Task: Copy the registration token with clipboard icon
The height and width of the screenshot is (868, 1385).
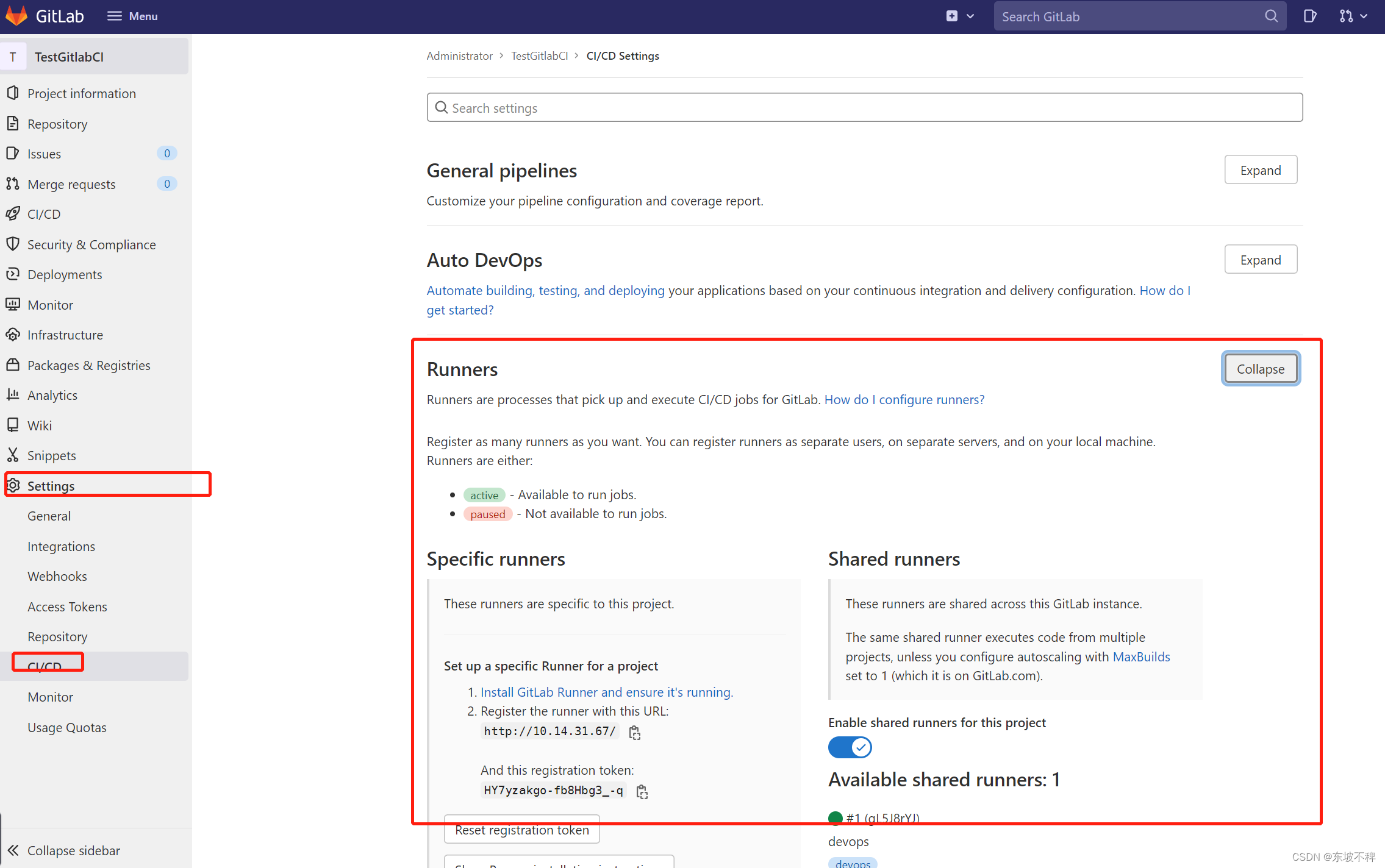Action: pos(642,791)
